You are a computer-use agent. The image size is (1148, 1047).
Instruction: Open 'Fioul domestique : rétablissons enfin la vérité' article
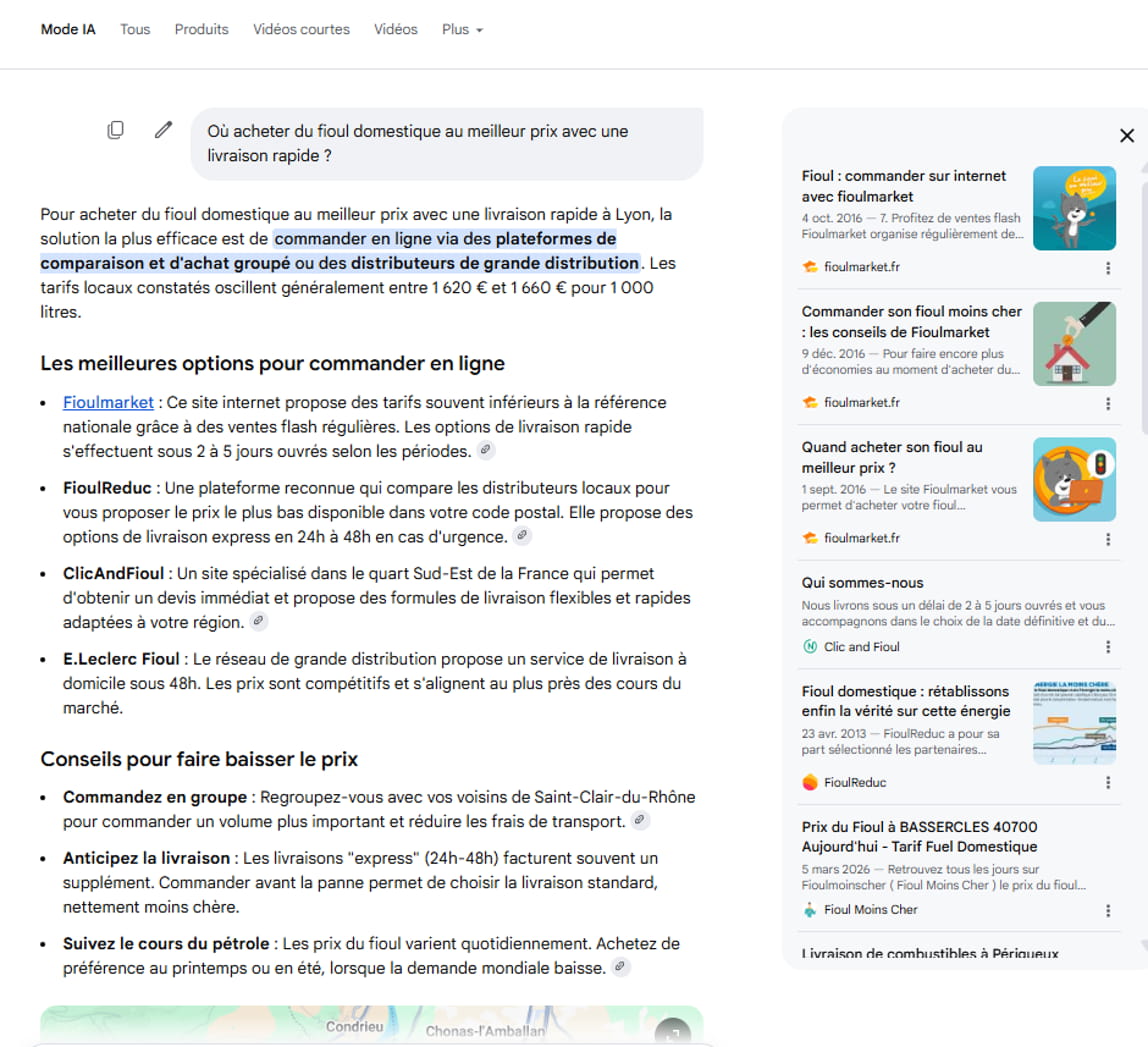tap(906, 701)
